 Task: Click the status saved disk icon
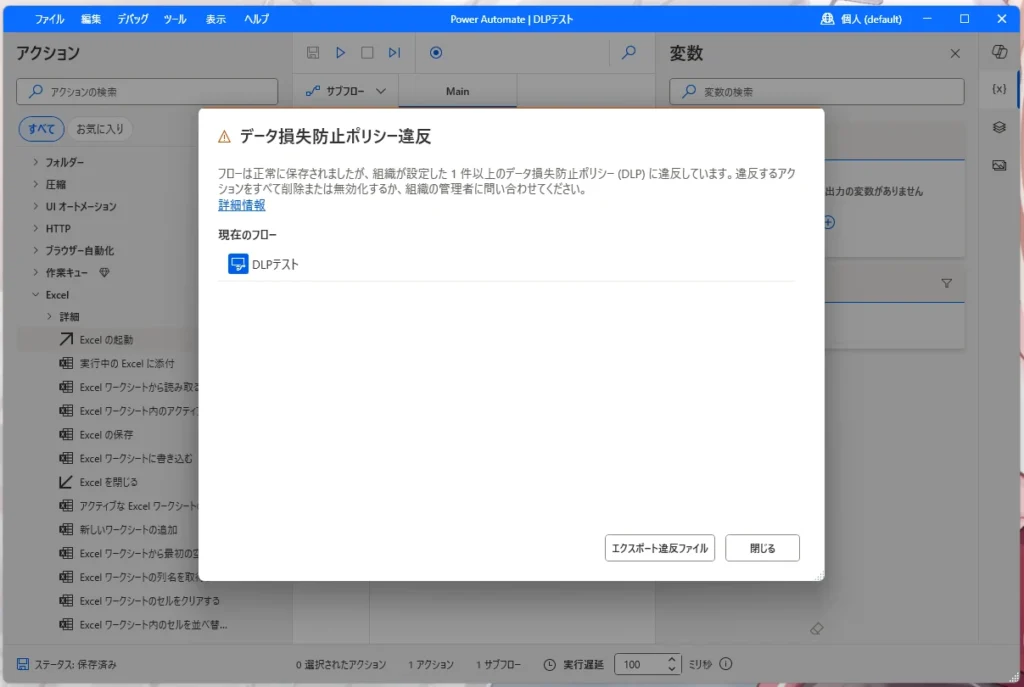(x=23, y=664)
